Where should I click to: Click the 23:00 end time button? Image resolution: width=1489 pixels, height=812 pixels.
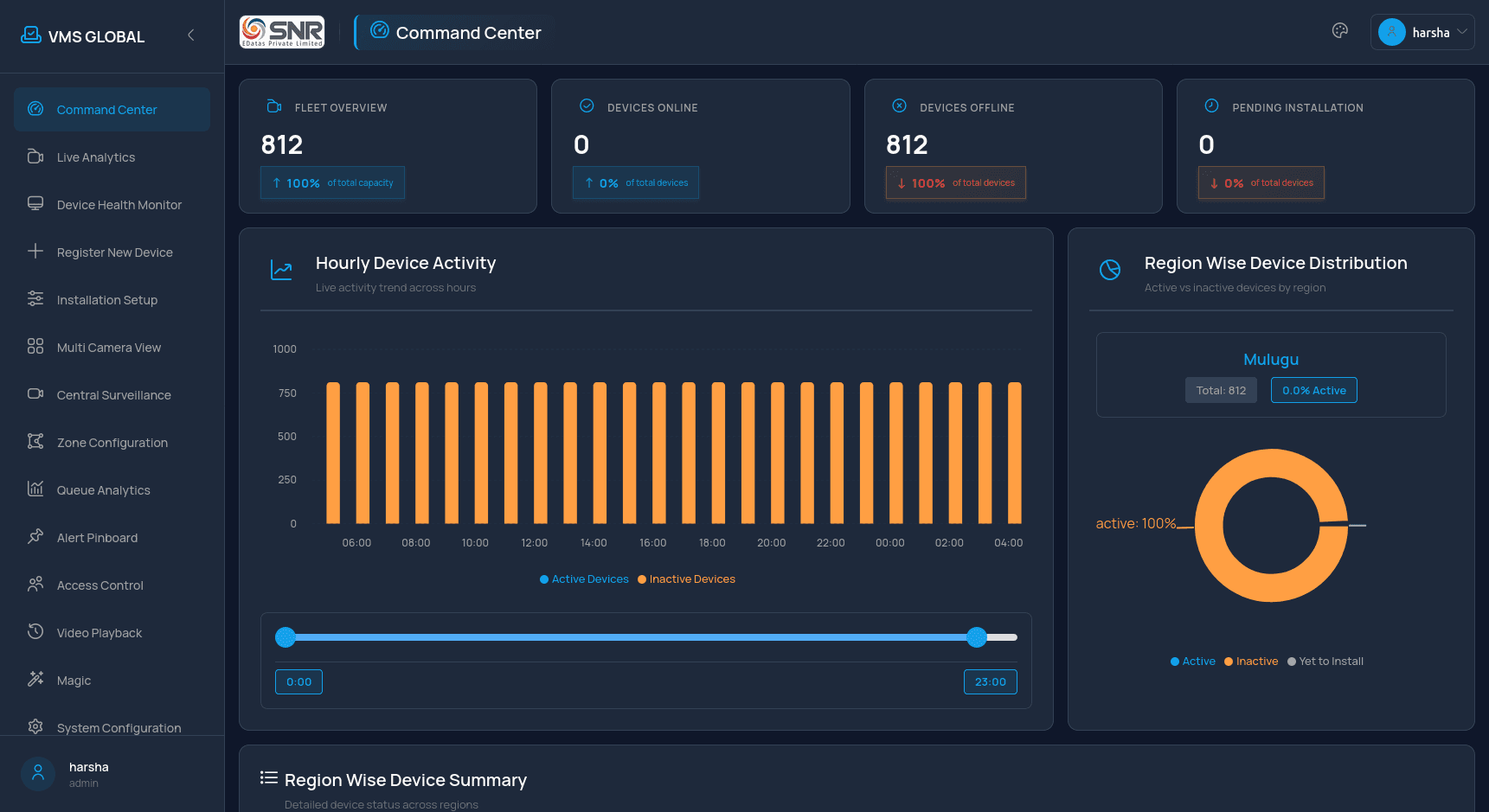(x=990, y=682)
